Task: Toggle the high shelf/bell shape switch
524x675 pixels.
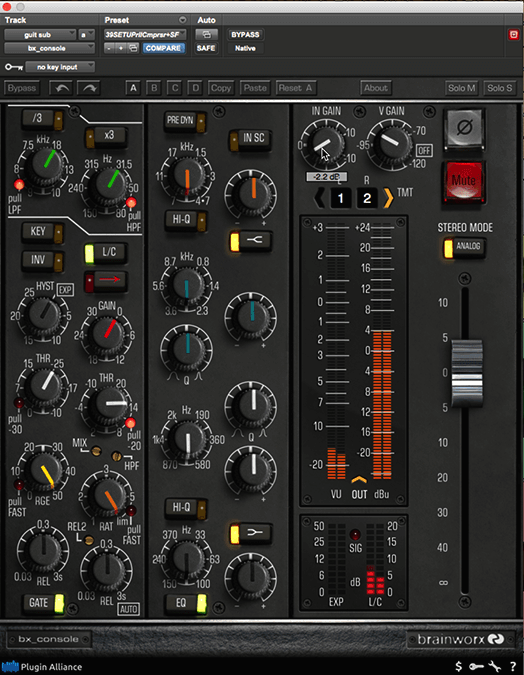Action: pos(251,241)
